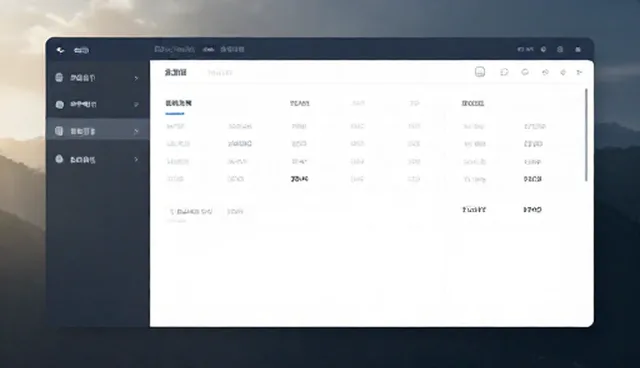
Task: Click the fourth content toolbar icon
Action: pos(545,72)
